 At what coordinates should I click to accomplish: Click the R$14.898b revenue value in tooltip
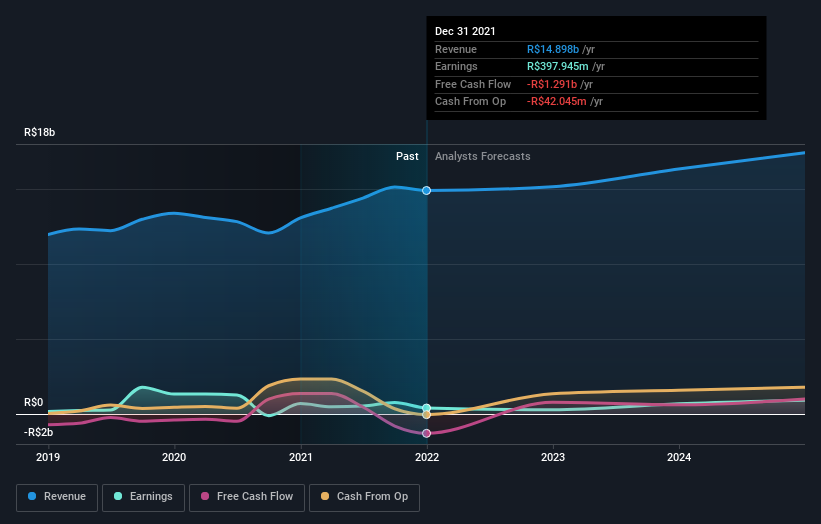pos(553,49)
